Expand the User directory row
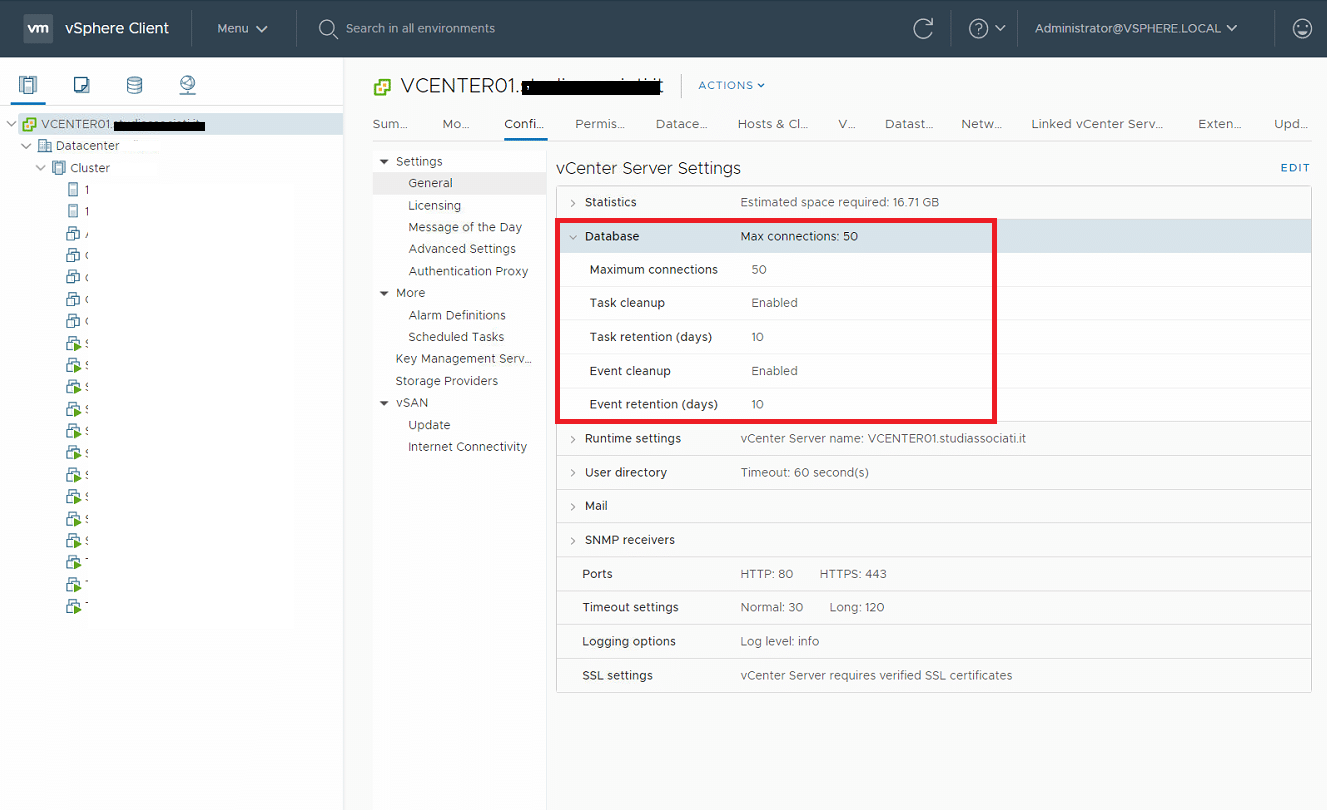 click(x=573, y=473)
